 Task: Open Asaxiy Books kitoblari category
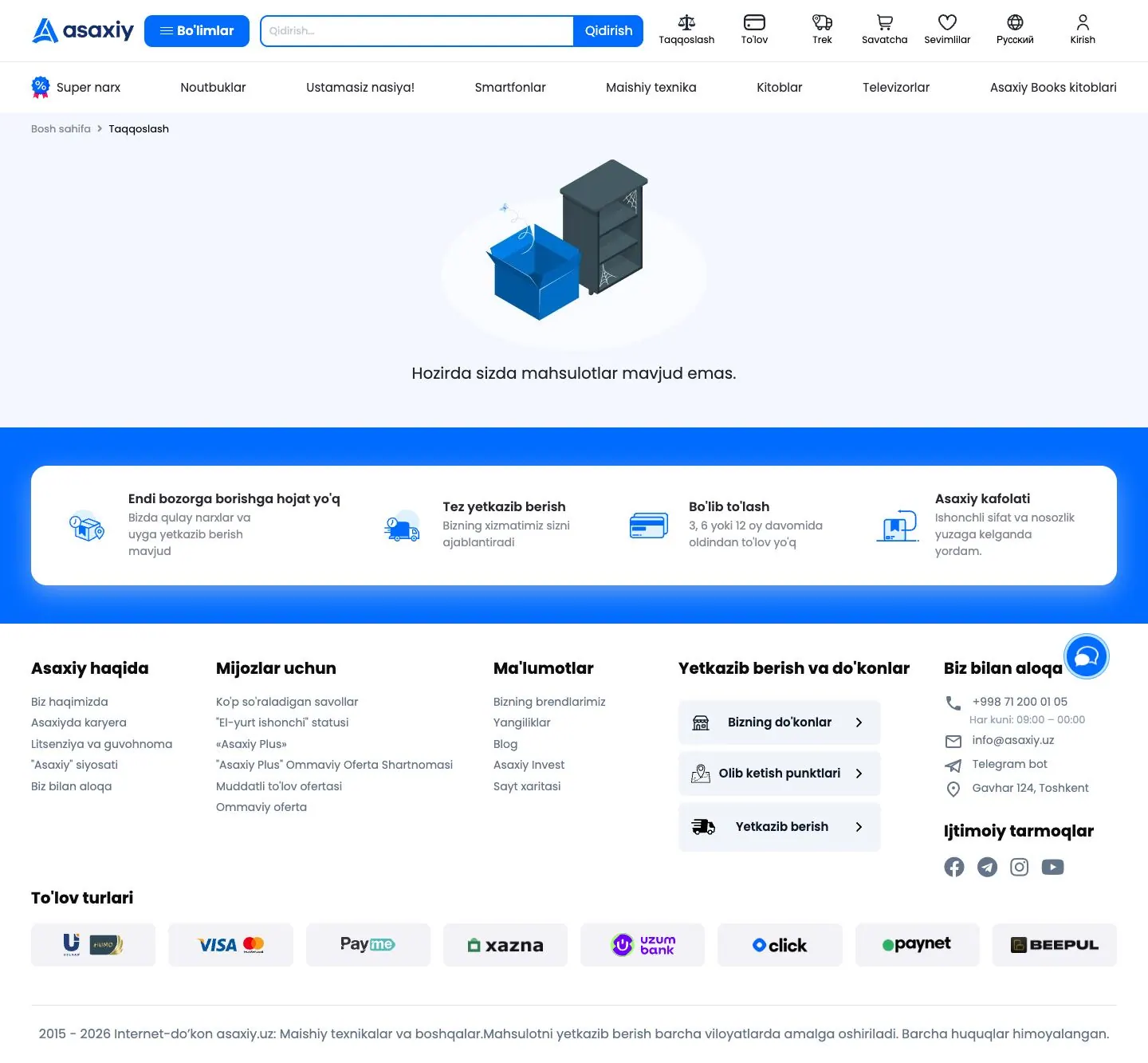(x=1053, y=87)
